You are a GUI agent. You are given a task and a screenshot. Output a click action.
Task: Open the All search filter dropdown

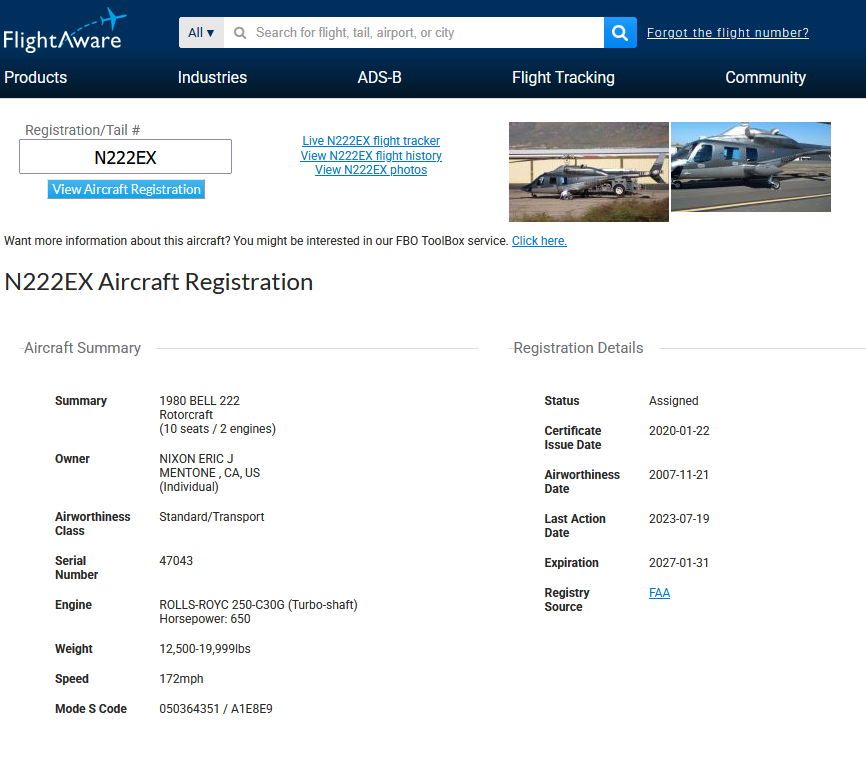[201, 33]
